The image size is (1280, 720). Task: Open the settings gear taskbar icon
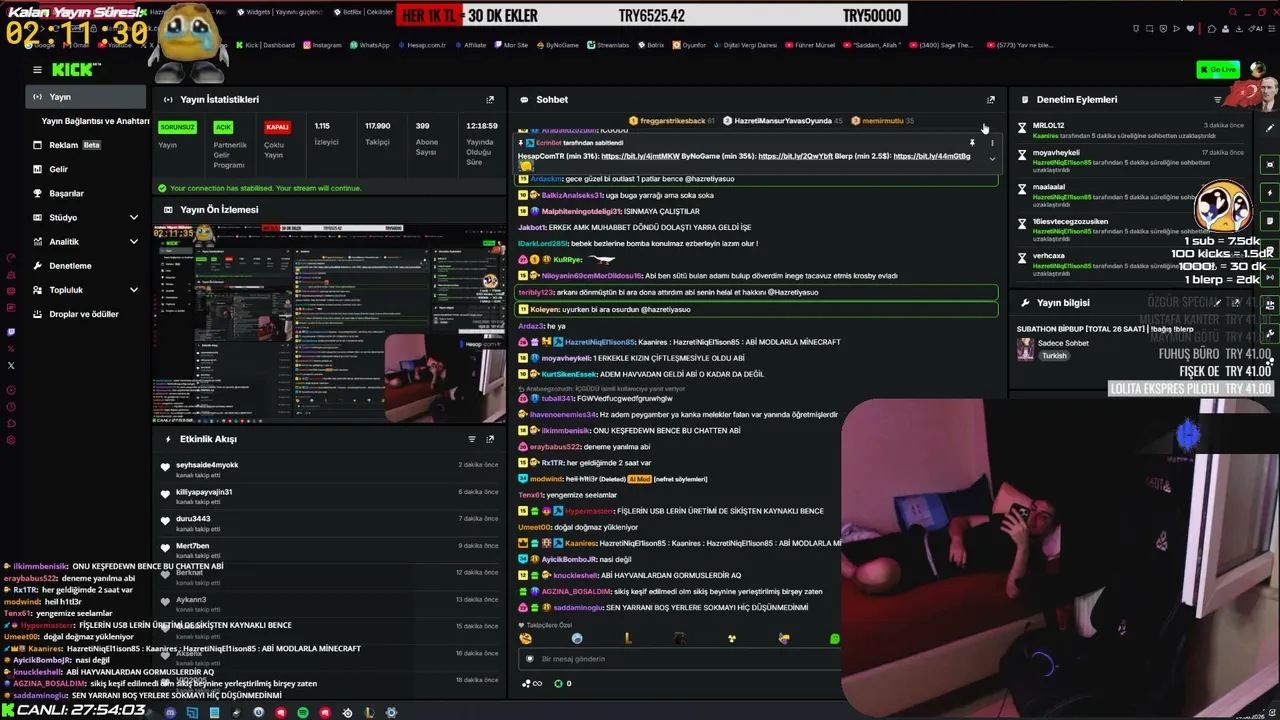tap(391, 712)
